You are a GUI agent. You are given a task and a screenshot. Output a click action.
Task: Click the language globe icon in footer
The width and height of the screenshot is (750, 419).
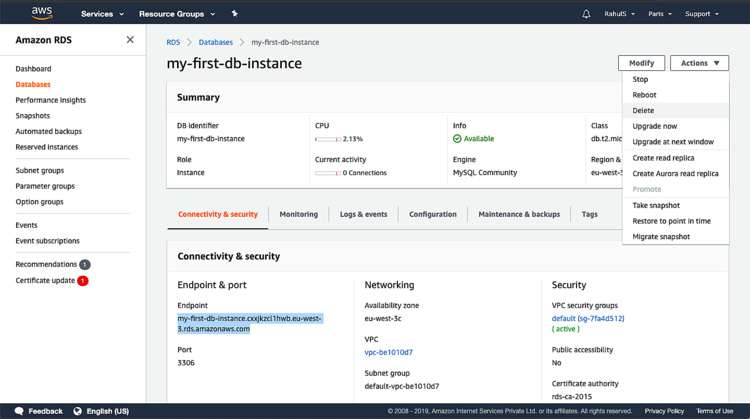pos(79,411)
